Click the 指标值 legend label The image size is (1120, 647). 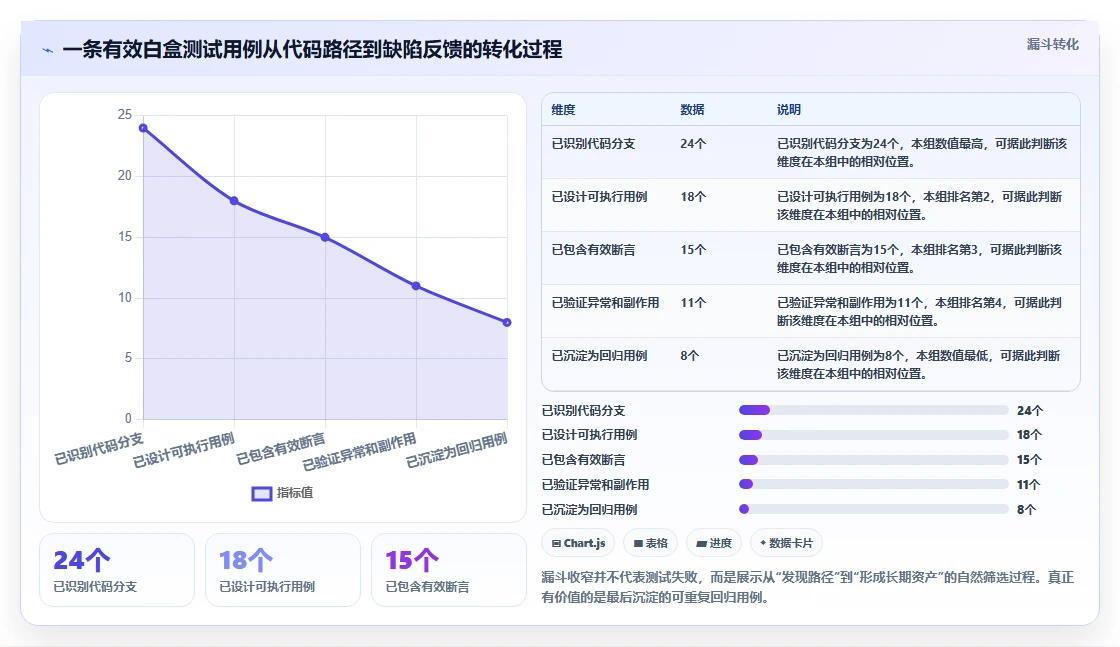click(x=295, y=493)
